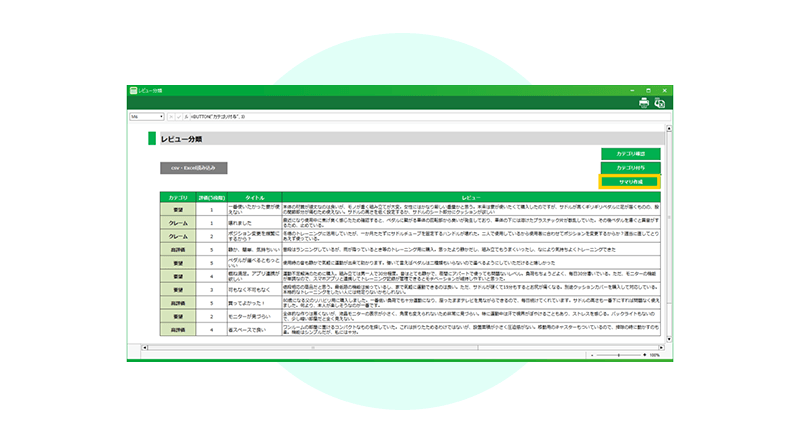Select review text in 壊れました row
Viewport: 800px width, 440px height.
(x=471, y=223)
